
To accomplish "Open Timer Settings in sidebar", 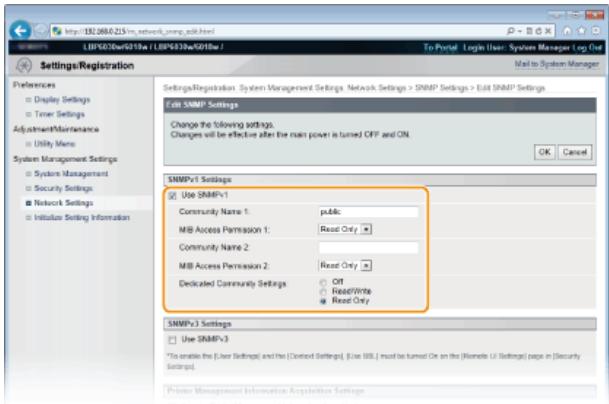I will pyautogui.click(x=59, y=114).
